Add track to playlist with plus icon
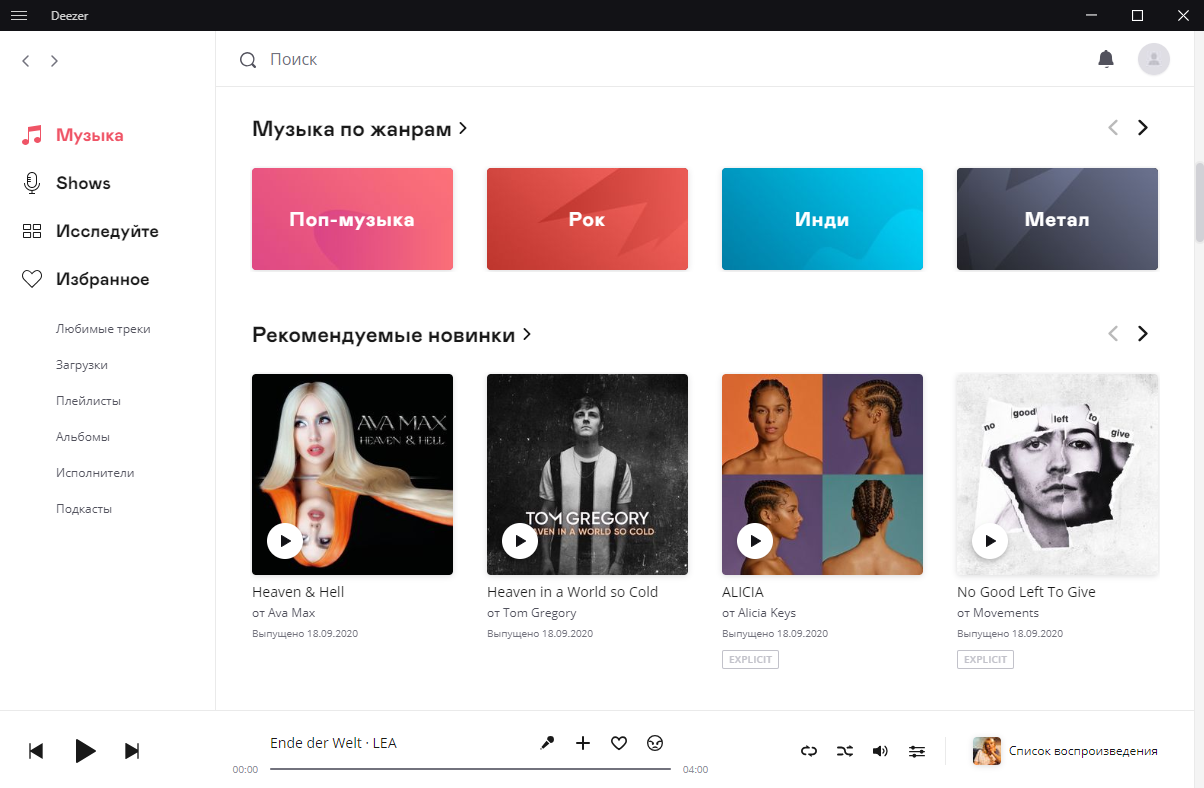The width and height of the screenshot is (1204, 788). [583, 743]
